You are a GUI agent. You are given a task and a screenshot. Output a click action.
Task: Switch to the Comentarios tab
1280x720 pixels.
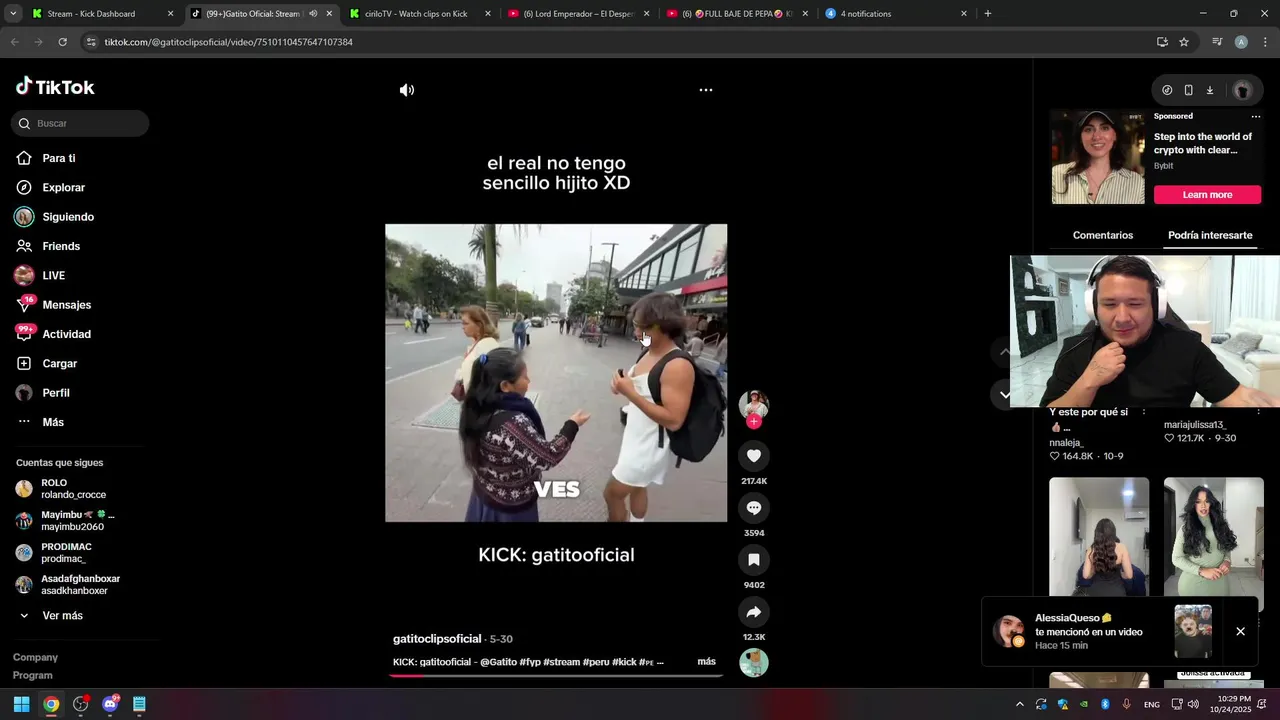pos(1103,235)
